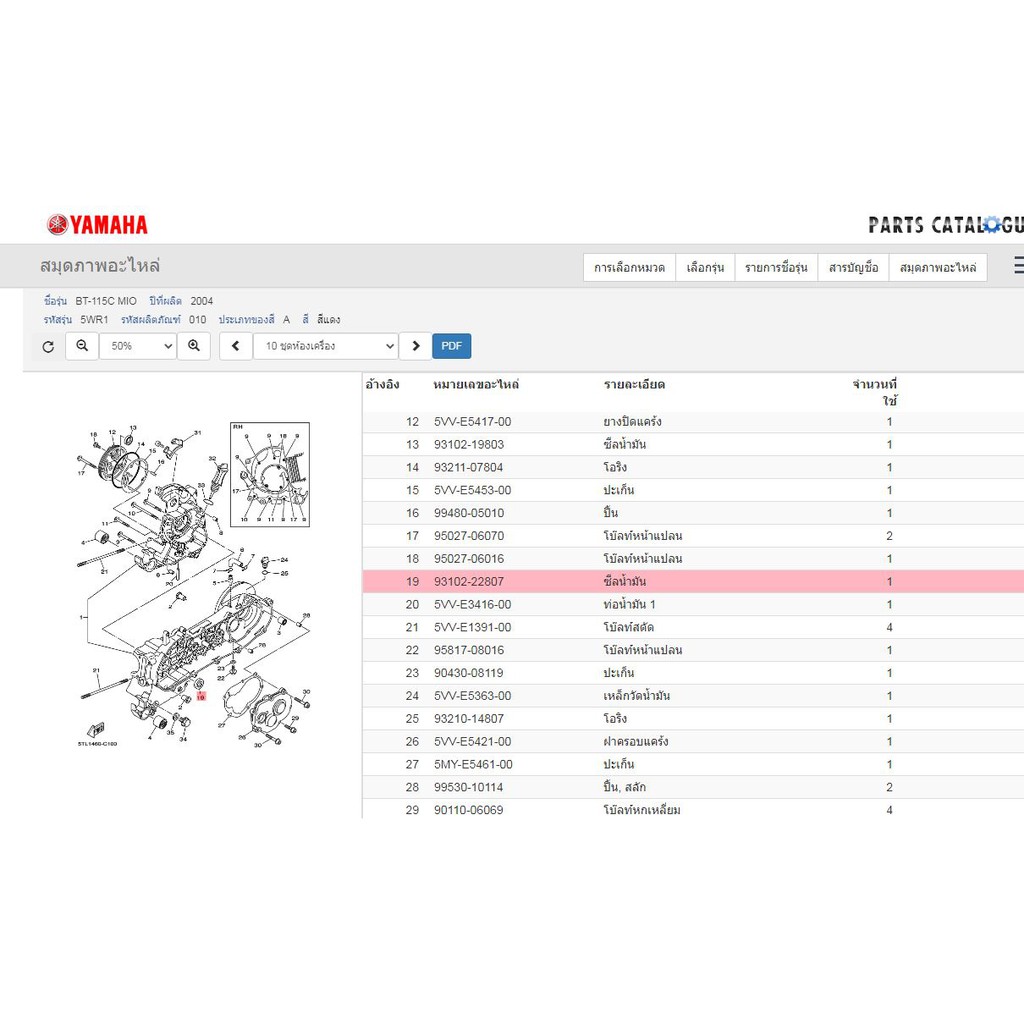The height and width of the screenshot is (1024, 1024).
Task: Open the hamburger menu icon at top right
Action: [x=1018, y=265]
